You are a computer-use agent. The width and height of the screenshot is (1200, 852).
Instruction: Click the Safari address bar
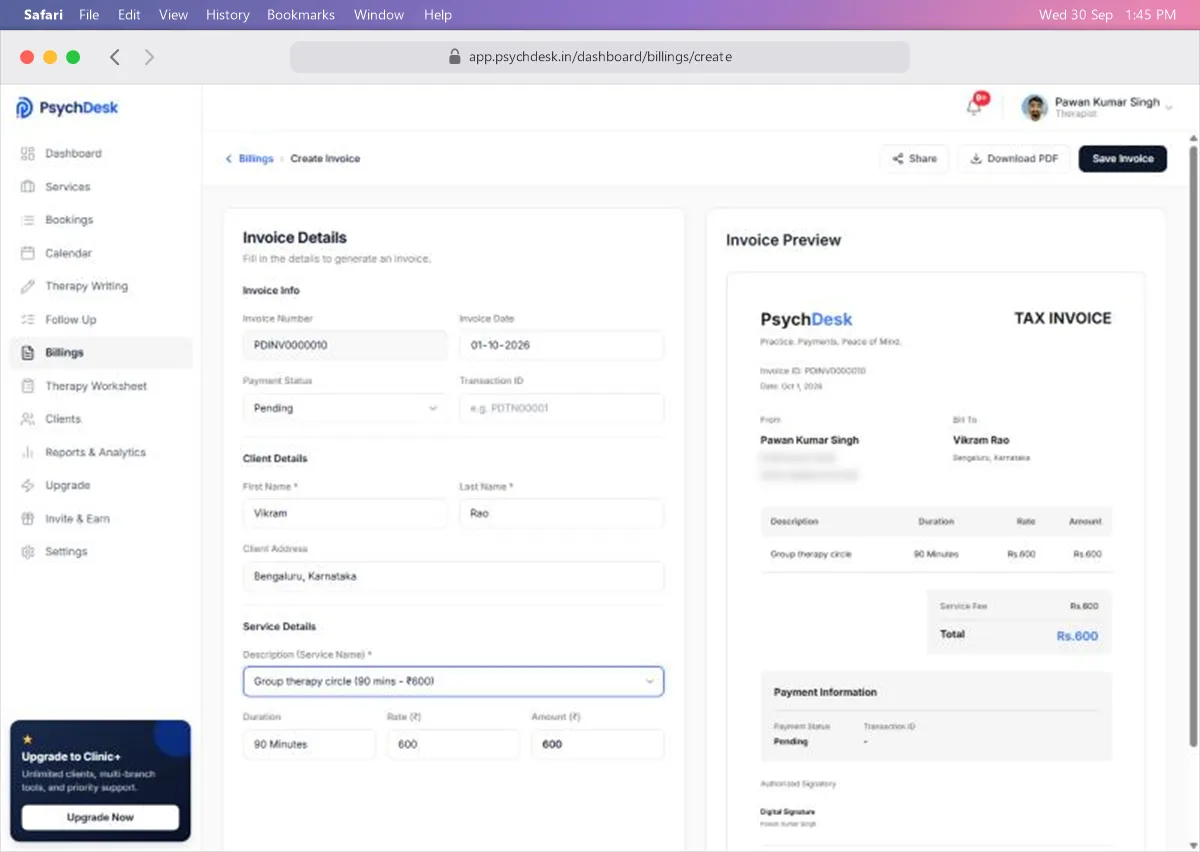[600, 57]
